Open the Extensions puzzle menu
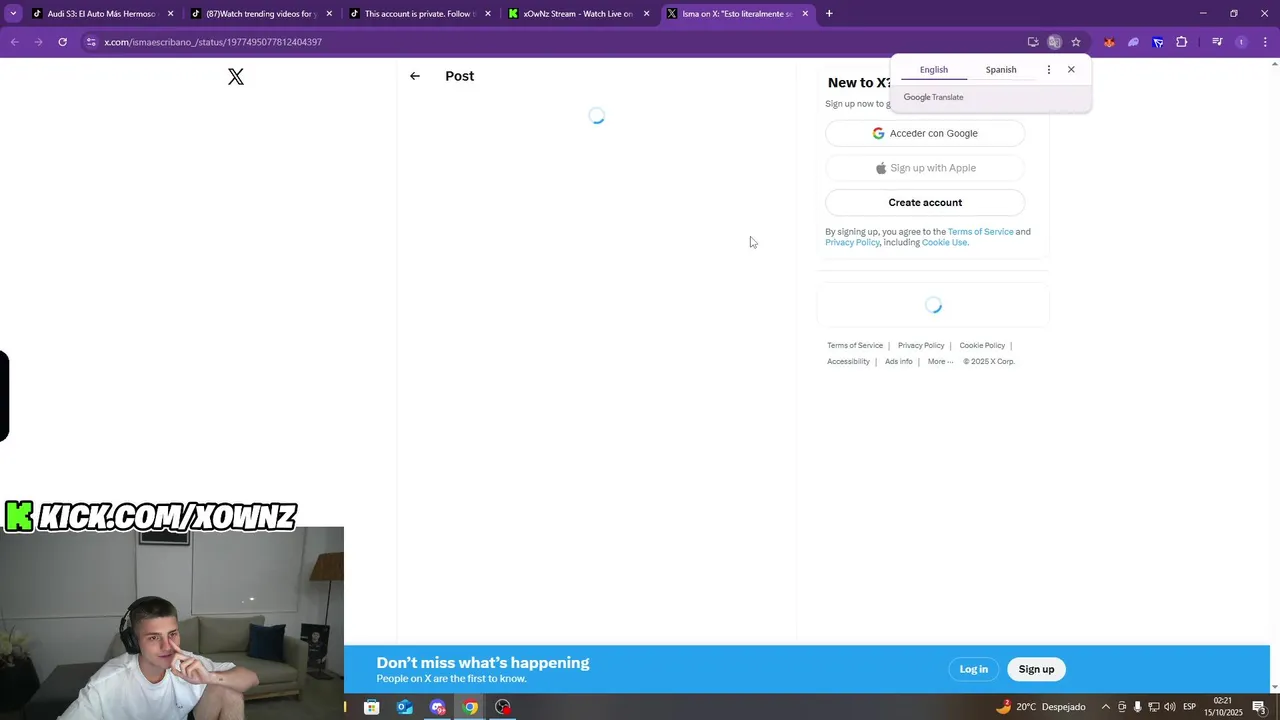This screenshot has width=1280, height=720. (1182, 42)
